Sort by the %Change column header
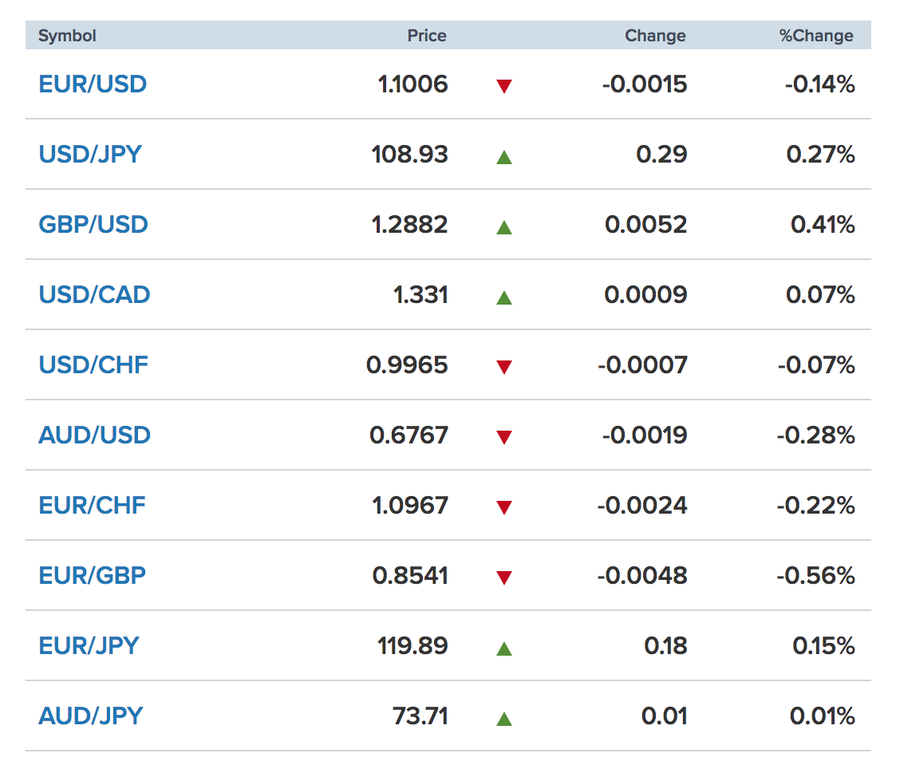The width and height of the screenshot is (900, 764). [x=816, y=36]
